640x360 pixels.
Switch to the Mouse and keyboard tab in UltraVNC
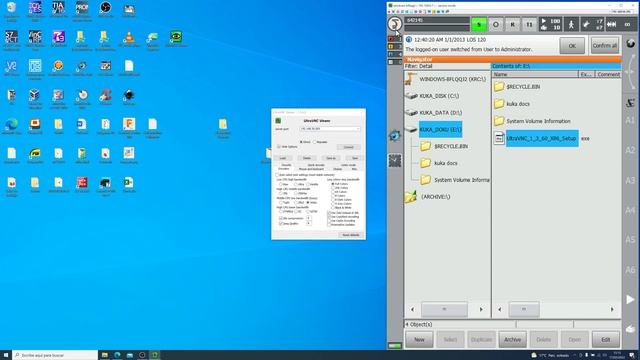pyautogui.click(x=311, y=169)
